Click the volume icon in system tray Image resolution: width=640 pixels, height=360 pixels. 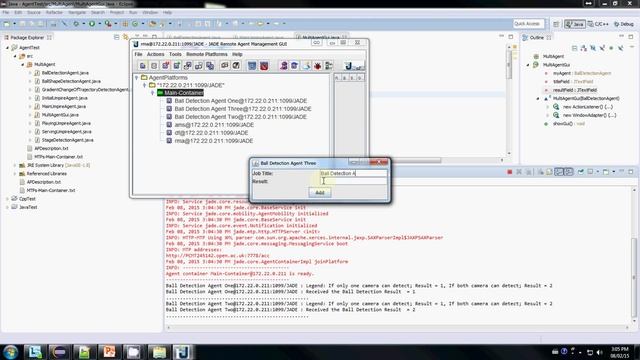click(600, 352)
